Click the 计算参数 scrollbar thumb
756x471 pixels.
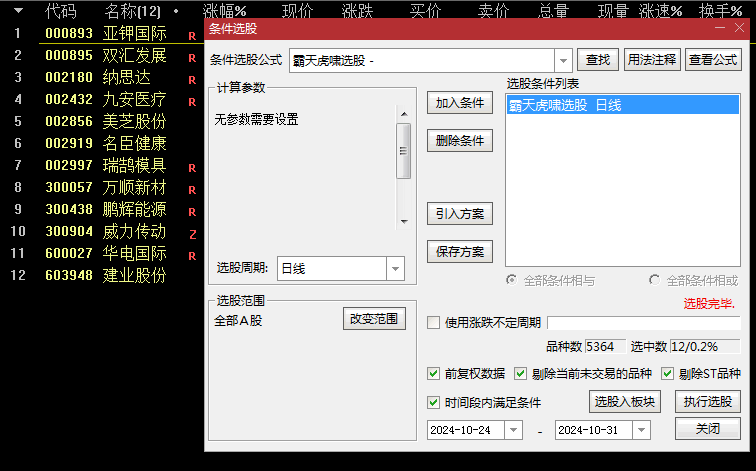point(404,151)
